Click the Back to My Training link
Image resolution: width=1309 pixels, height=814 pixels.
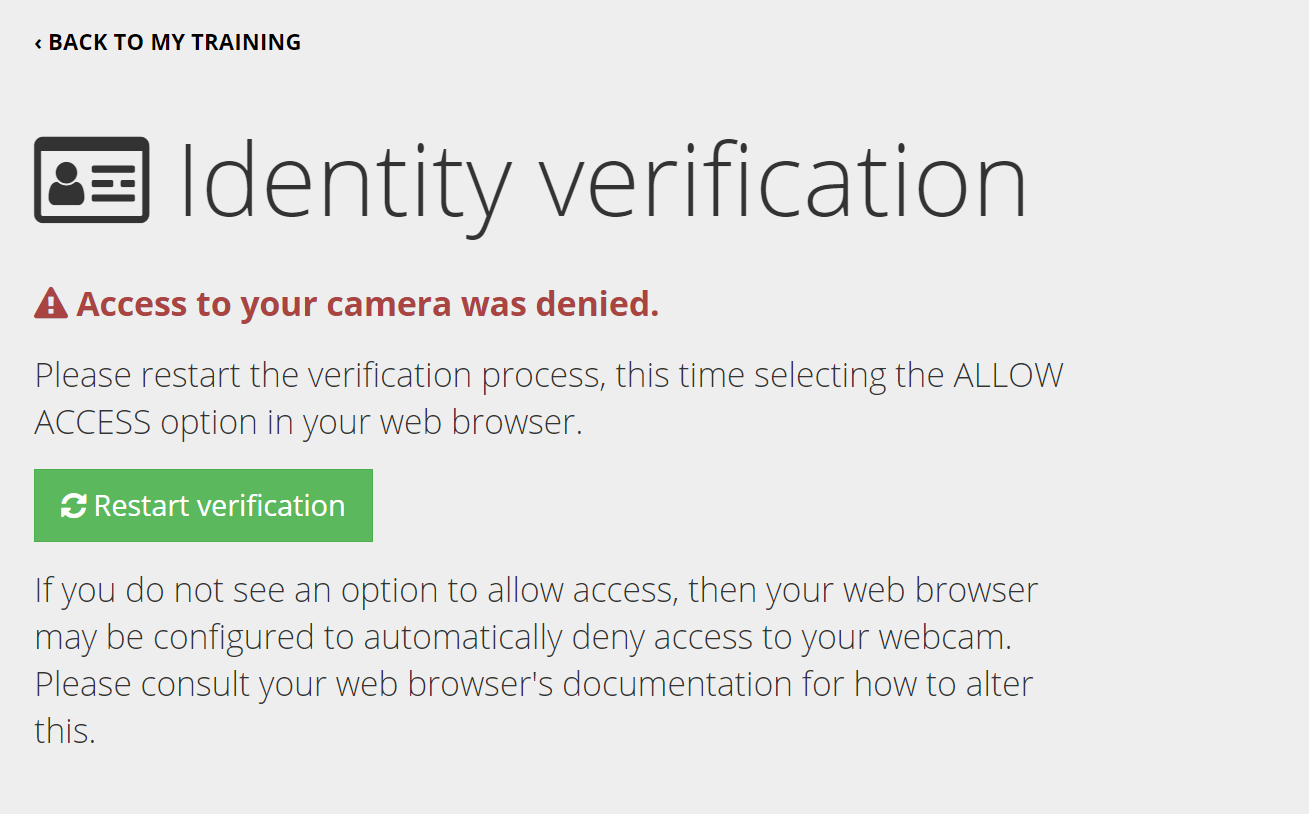point(168,42)
